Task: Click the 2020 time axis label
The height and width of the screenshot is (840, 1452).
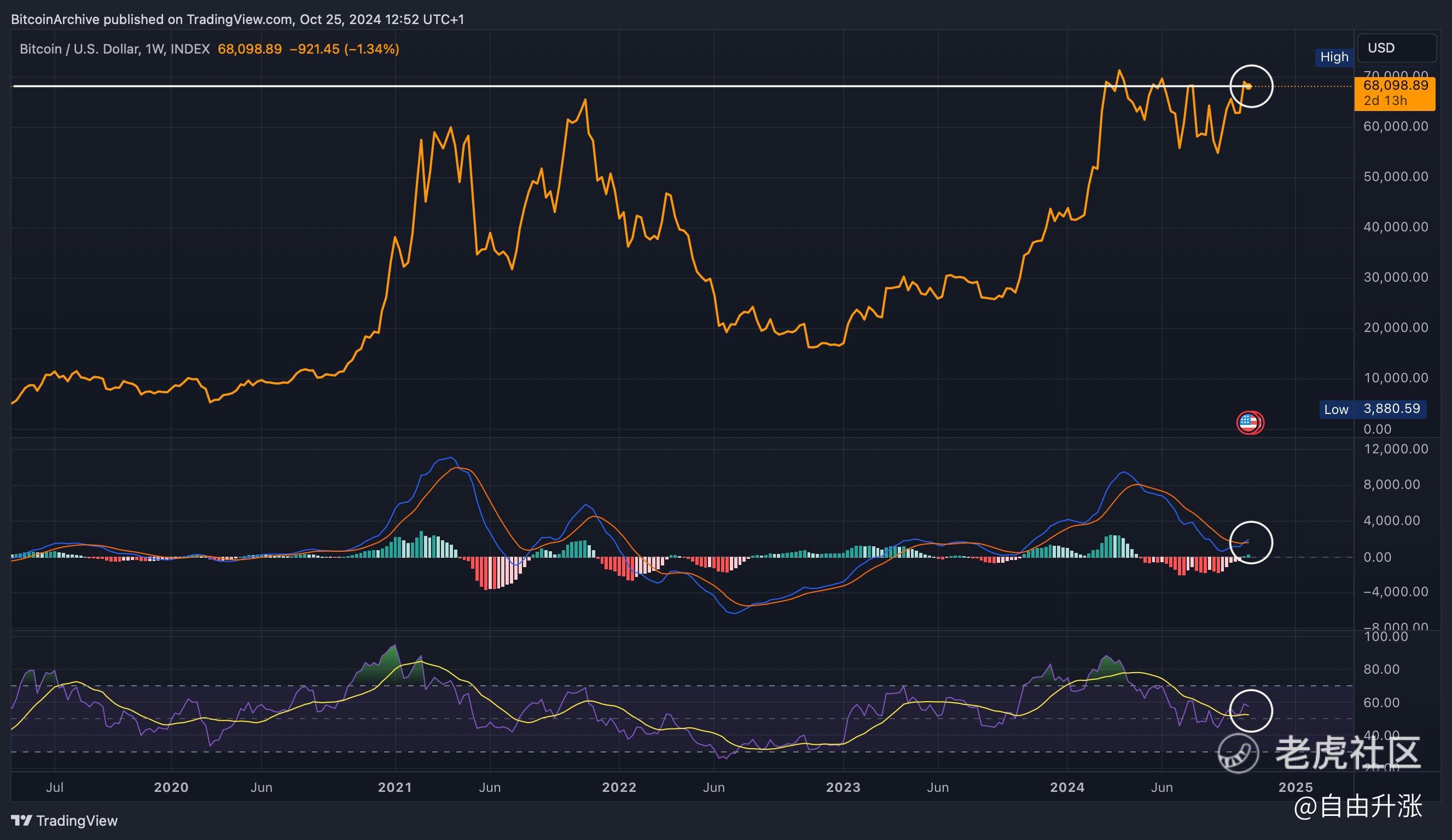Action: coord(171,787)
